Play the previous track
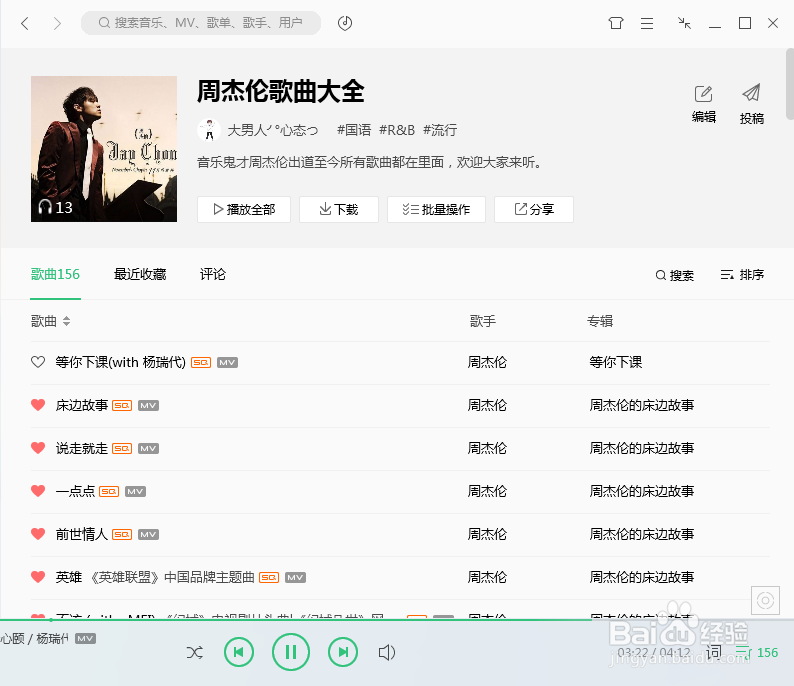This screenshot has height=686, width=794. (239, 652)
